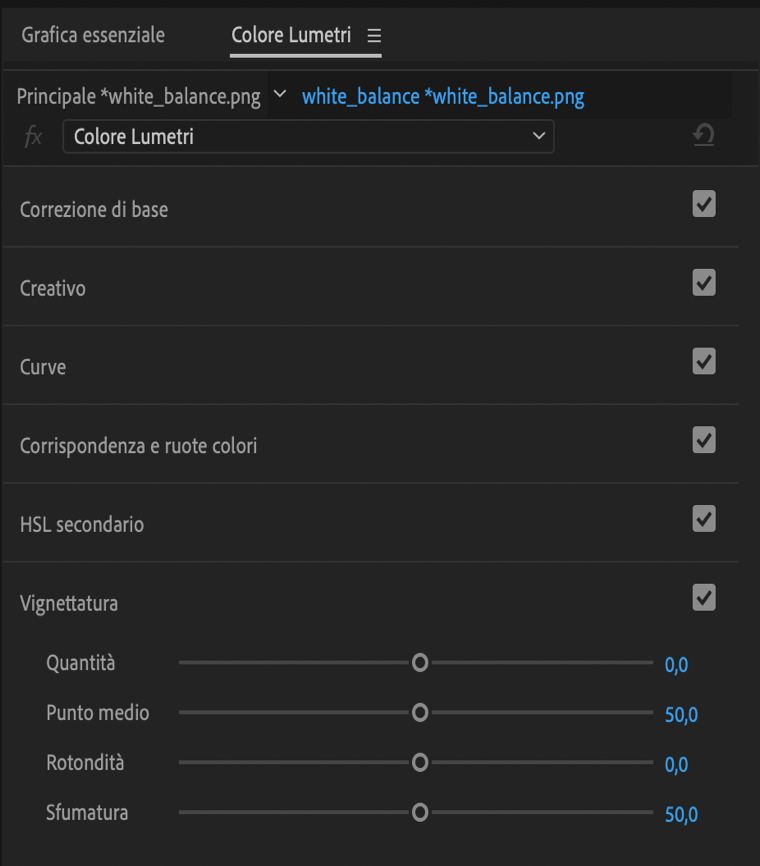
Task: Click the reset effect arrow icon
Action: [x=704, y=136]
